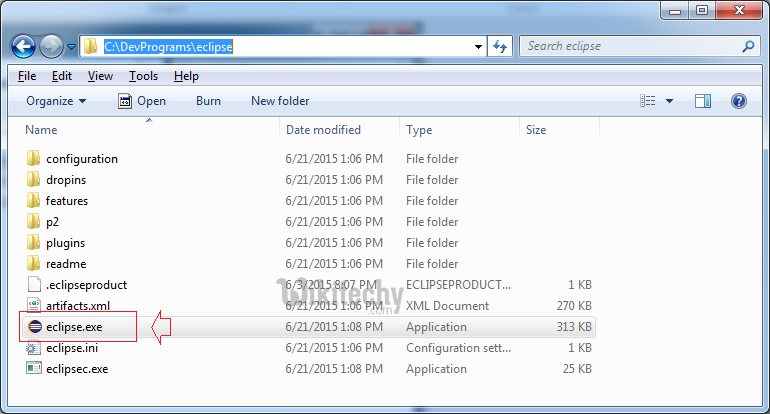Open the plugins folder

(x=65, y=243)
